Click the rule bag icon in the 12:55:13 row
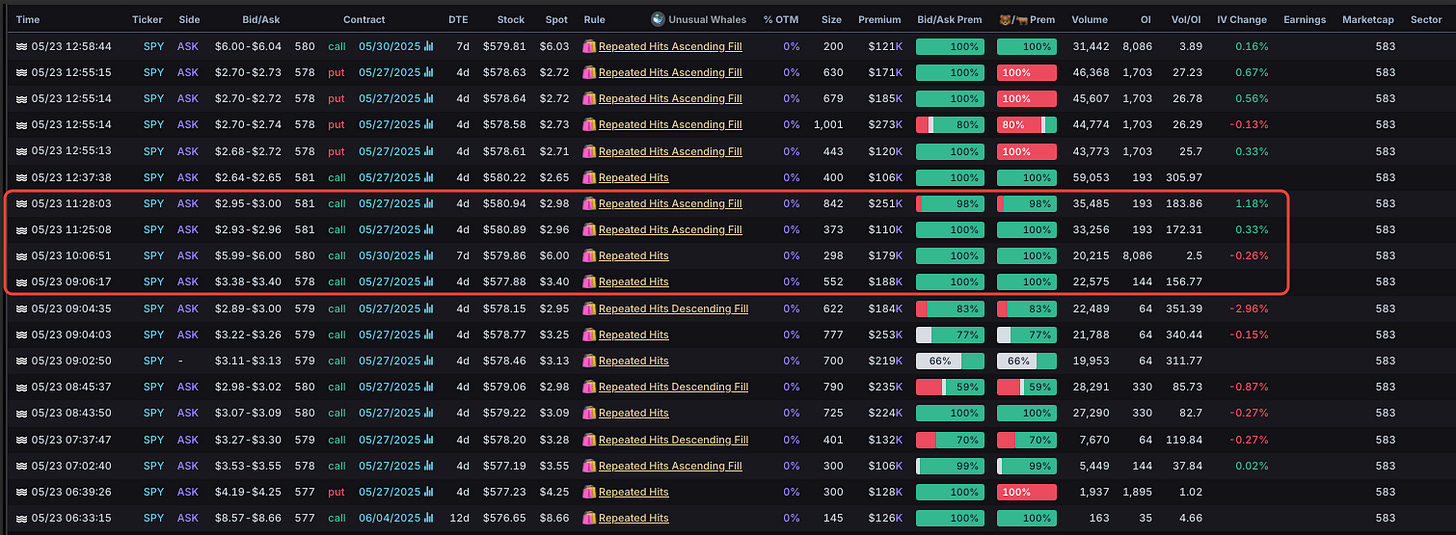Screen dimensions: 1456x535 click(x=589, y=151)
